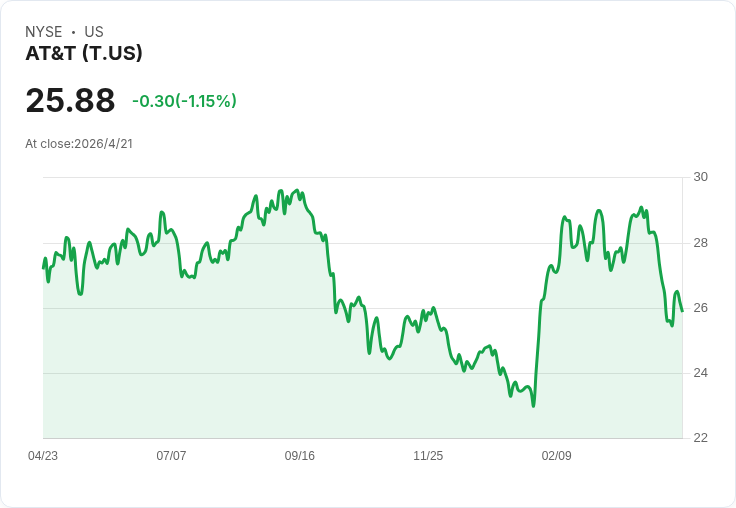736x508 pixels.
Task: Click the 11/25 date axis label
Action: [428, 456]
